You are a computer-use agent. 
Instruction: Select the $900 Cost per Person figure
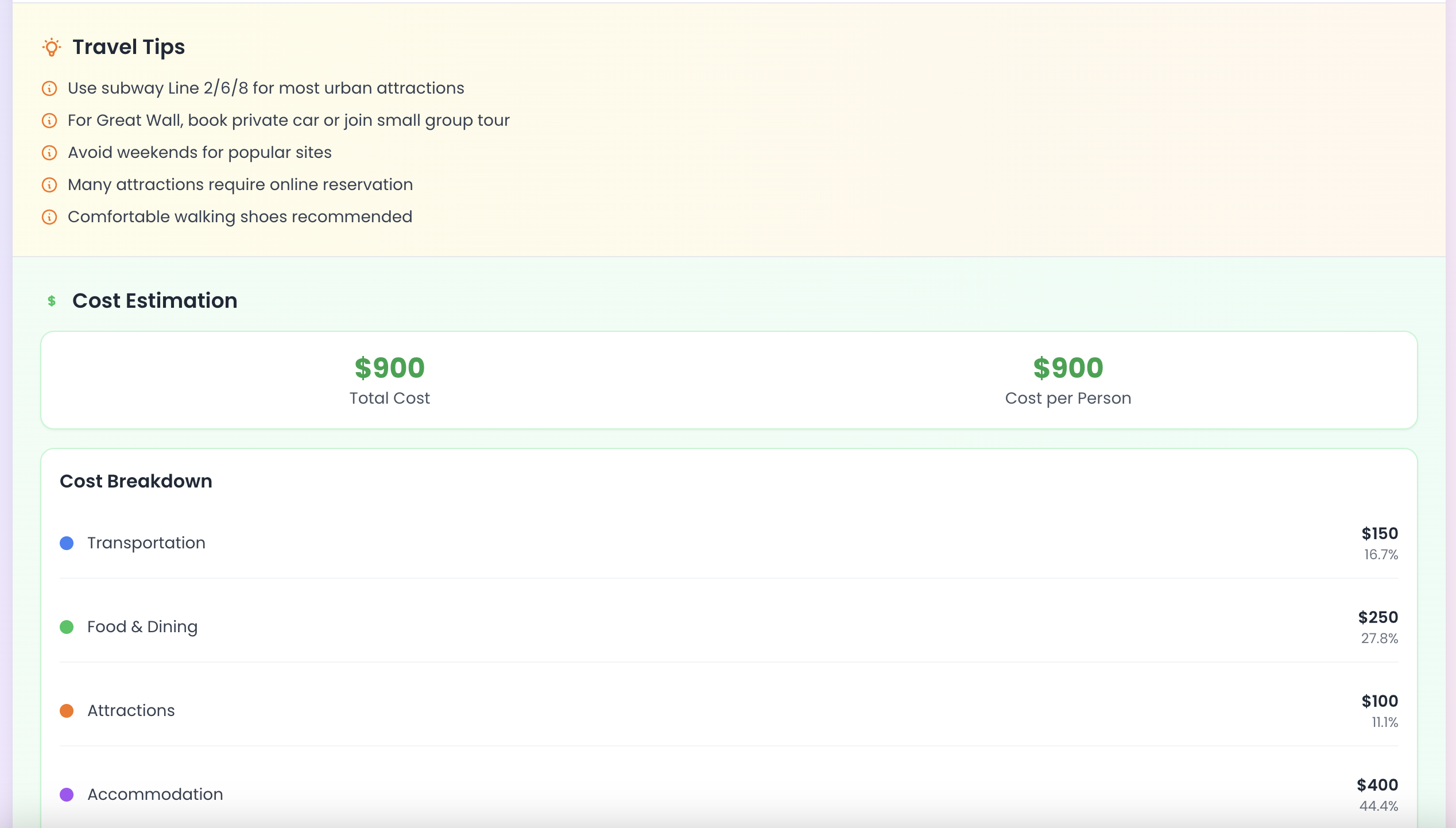tap(1068, 368)
